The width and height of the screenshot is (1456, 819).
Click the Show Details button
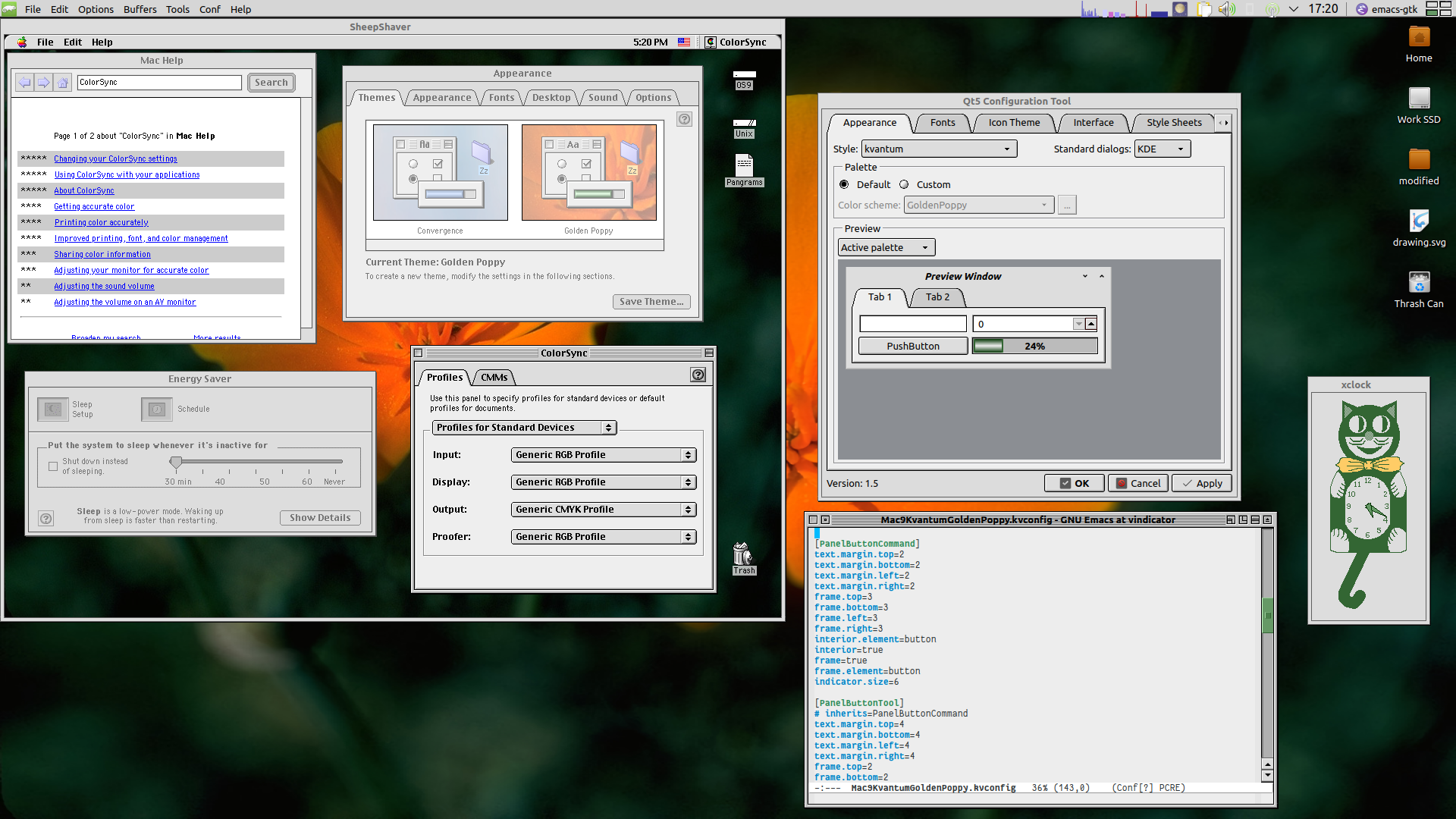pos(320,518)
